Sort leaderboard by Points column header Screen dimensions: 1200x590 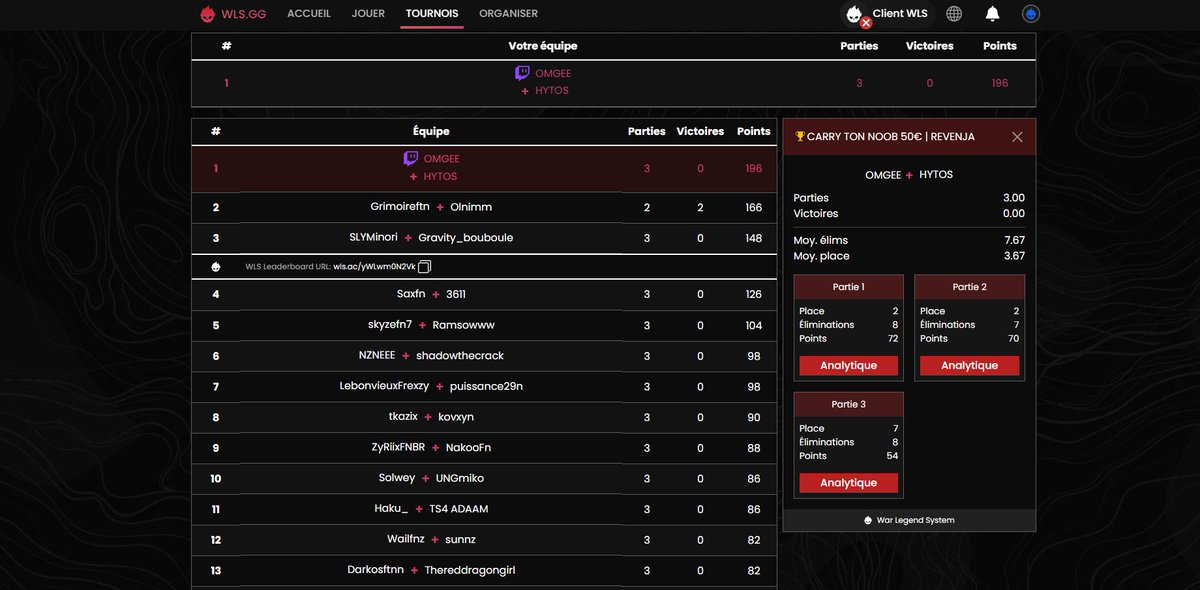coord(753,131)
